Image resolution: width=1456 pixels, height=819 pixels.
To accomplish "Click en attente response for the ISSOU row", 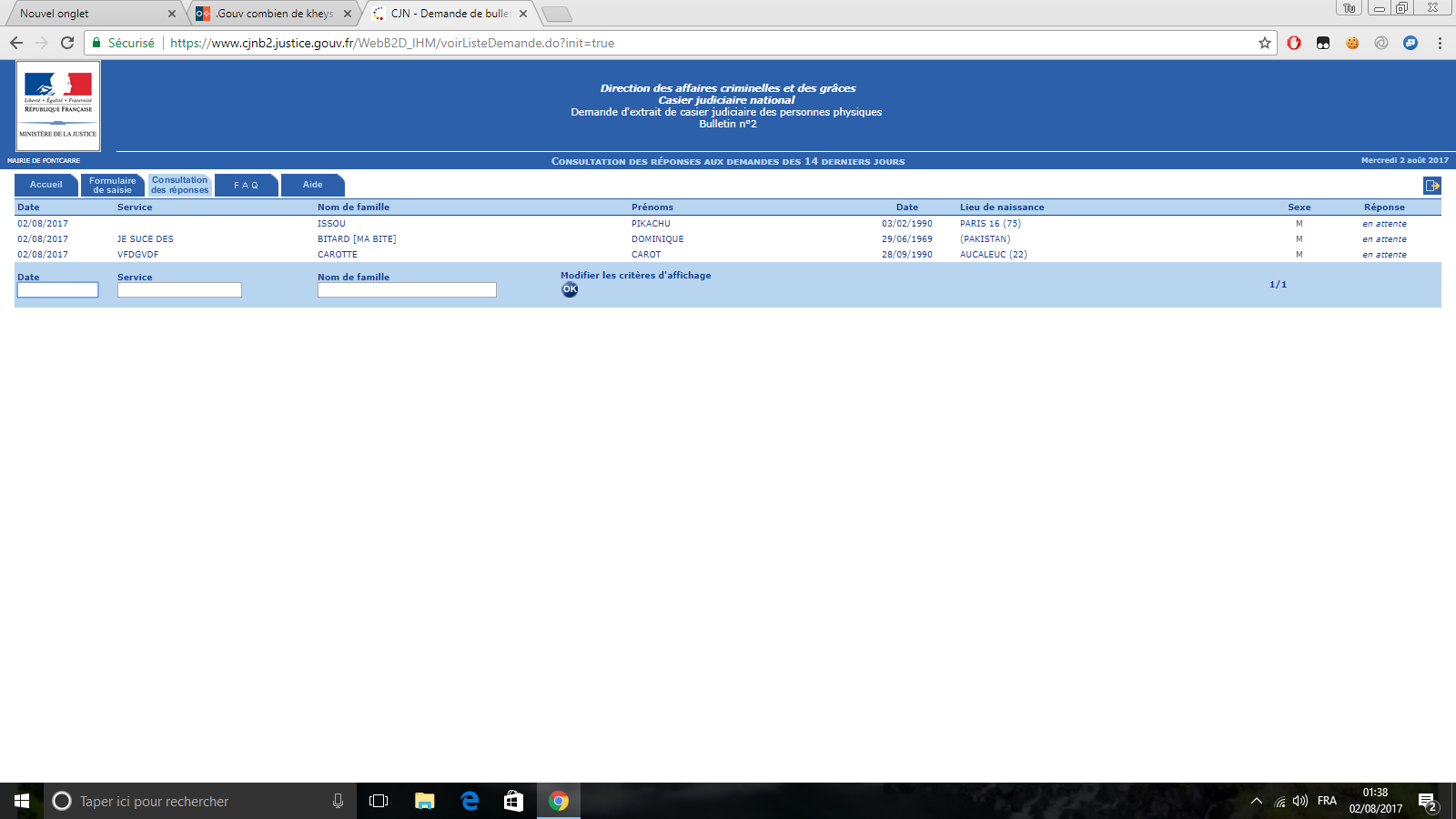I will coord(1384,224).
